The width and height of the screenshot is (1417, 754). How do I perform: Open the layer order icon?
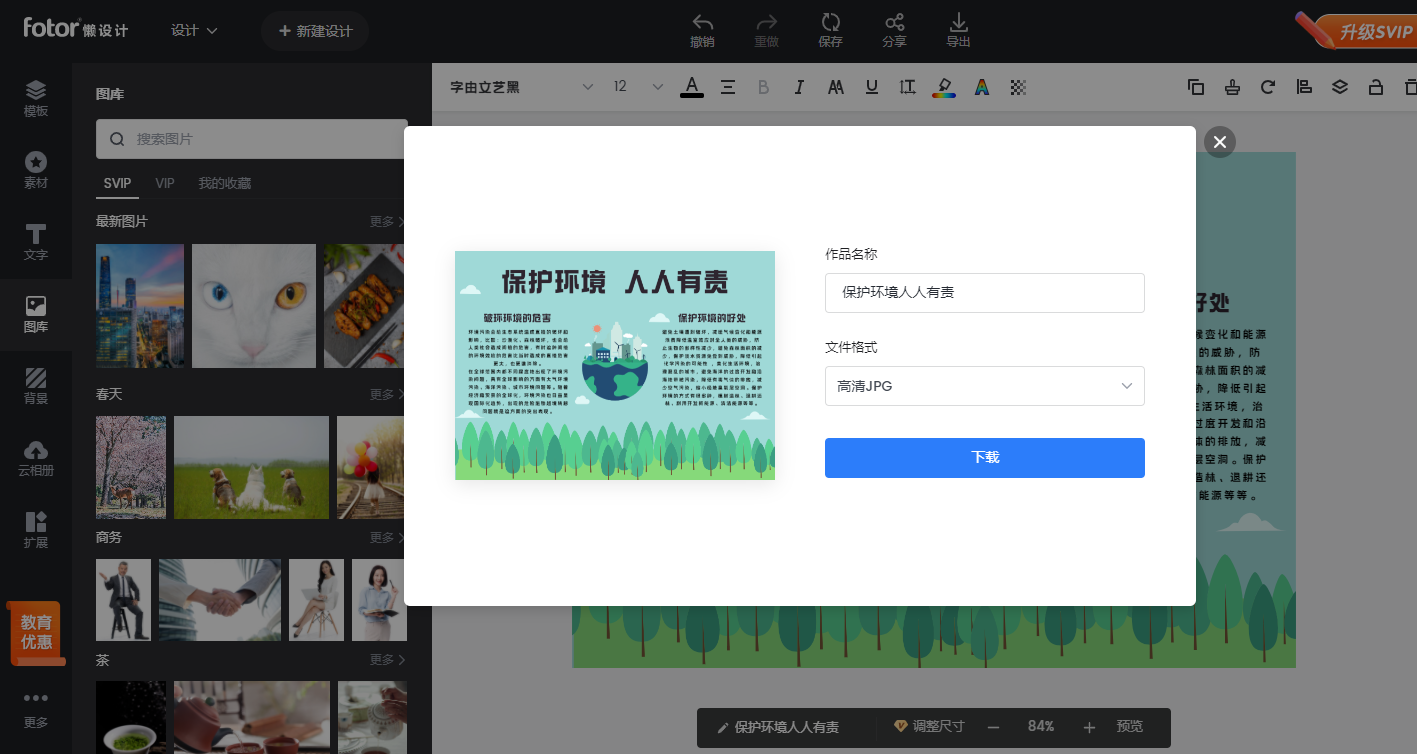(x=1340, y=87)
